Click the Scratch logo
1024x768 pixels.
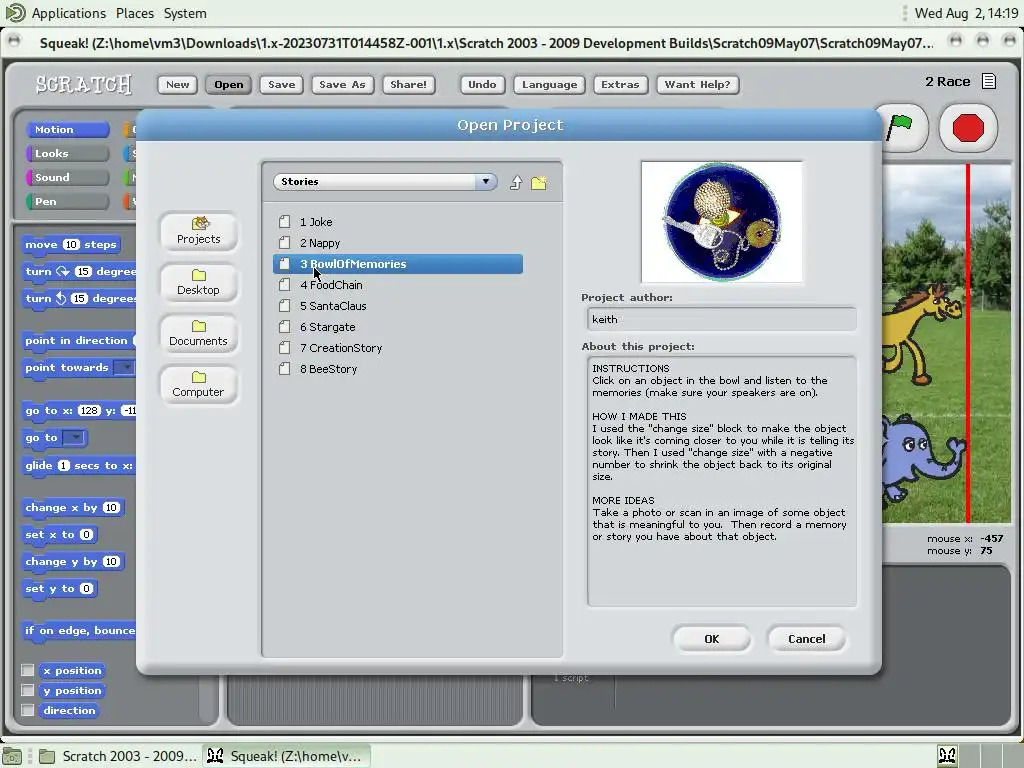(x=84, y=84)
